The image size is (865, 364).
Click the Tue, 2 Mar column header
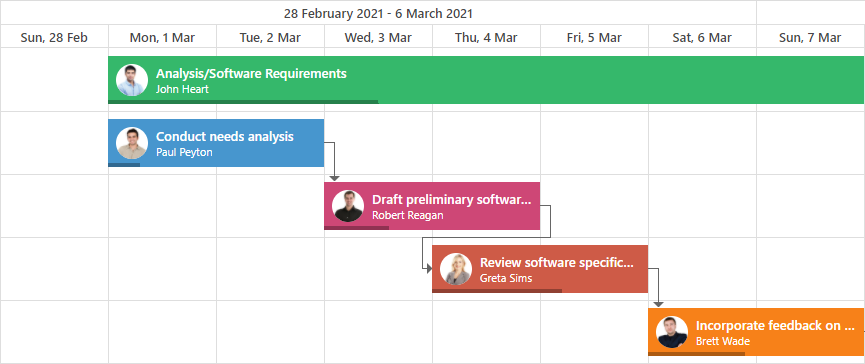click(x=270, y=38)
